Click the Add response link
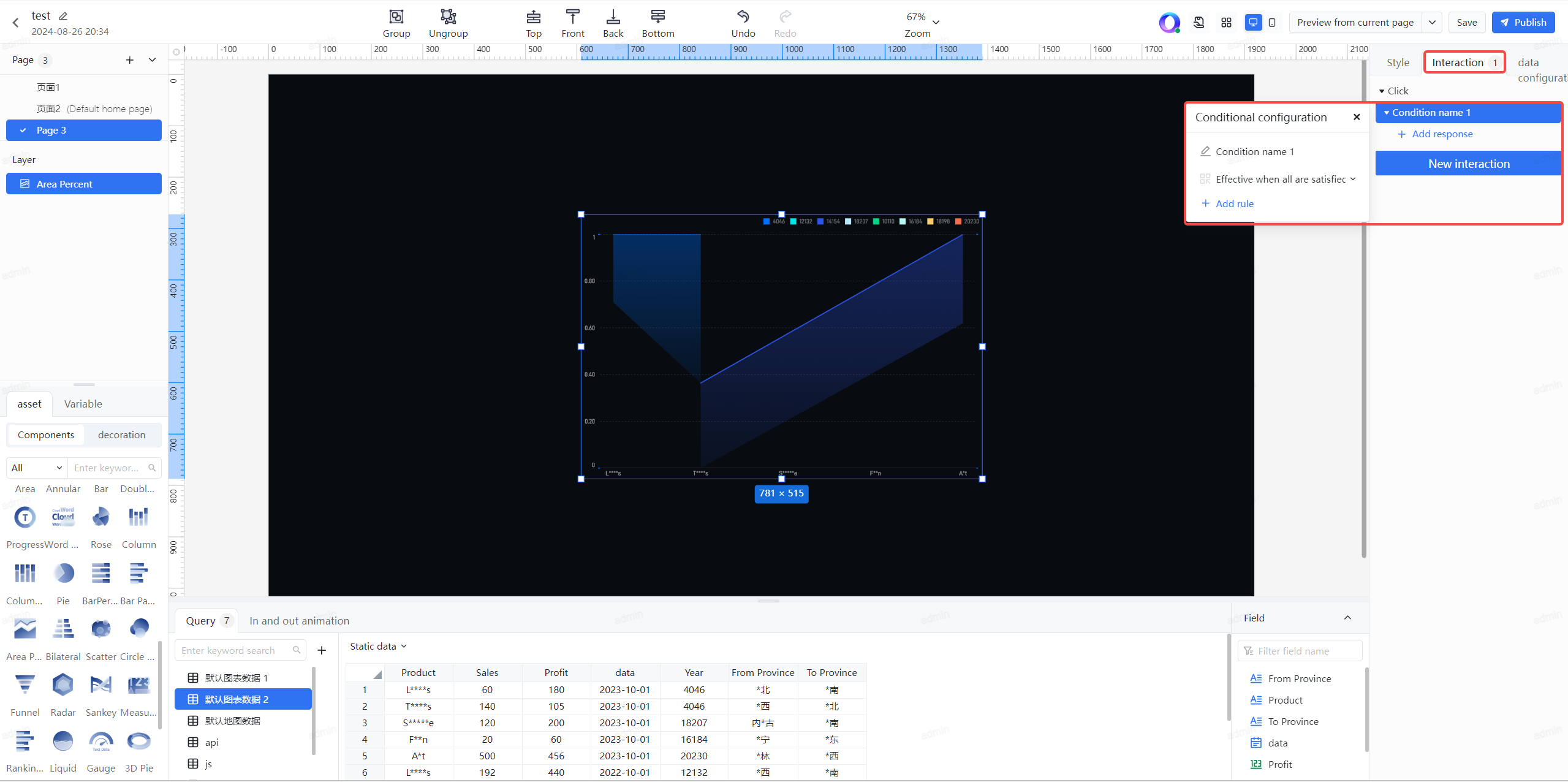The image size is (1568, 782). click(1435, 134)
